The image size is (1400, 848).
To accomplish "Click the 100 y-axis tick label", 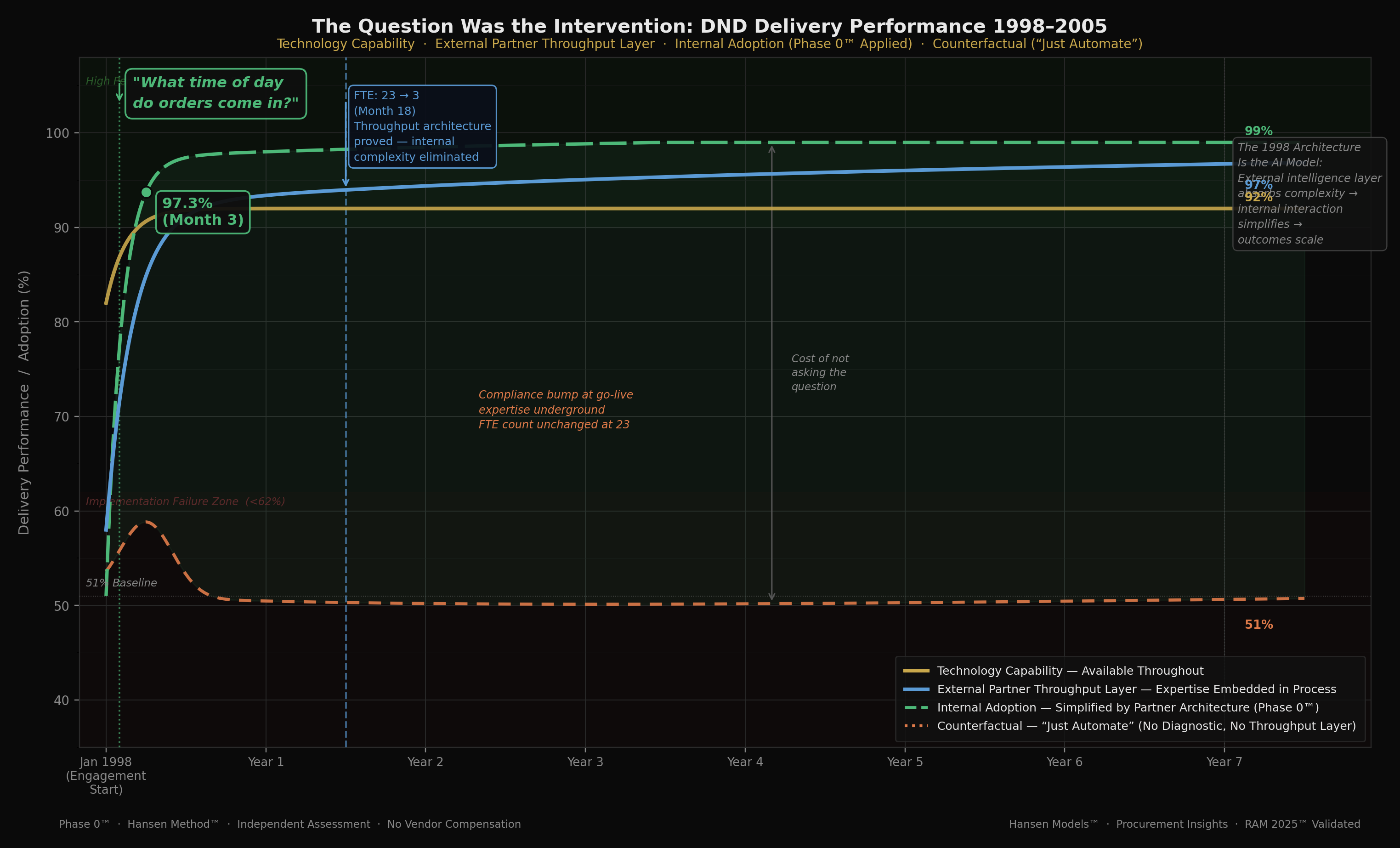I will click(57, 134).
